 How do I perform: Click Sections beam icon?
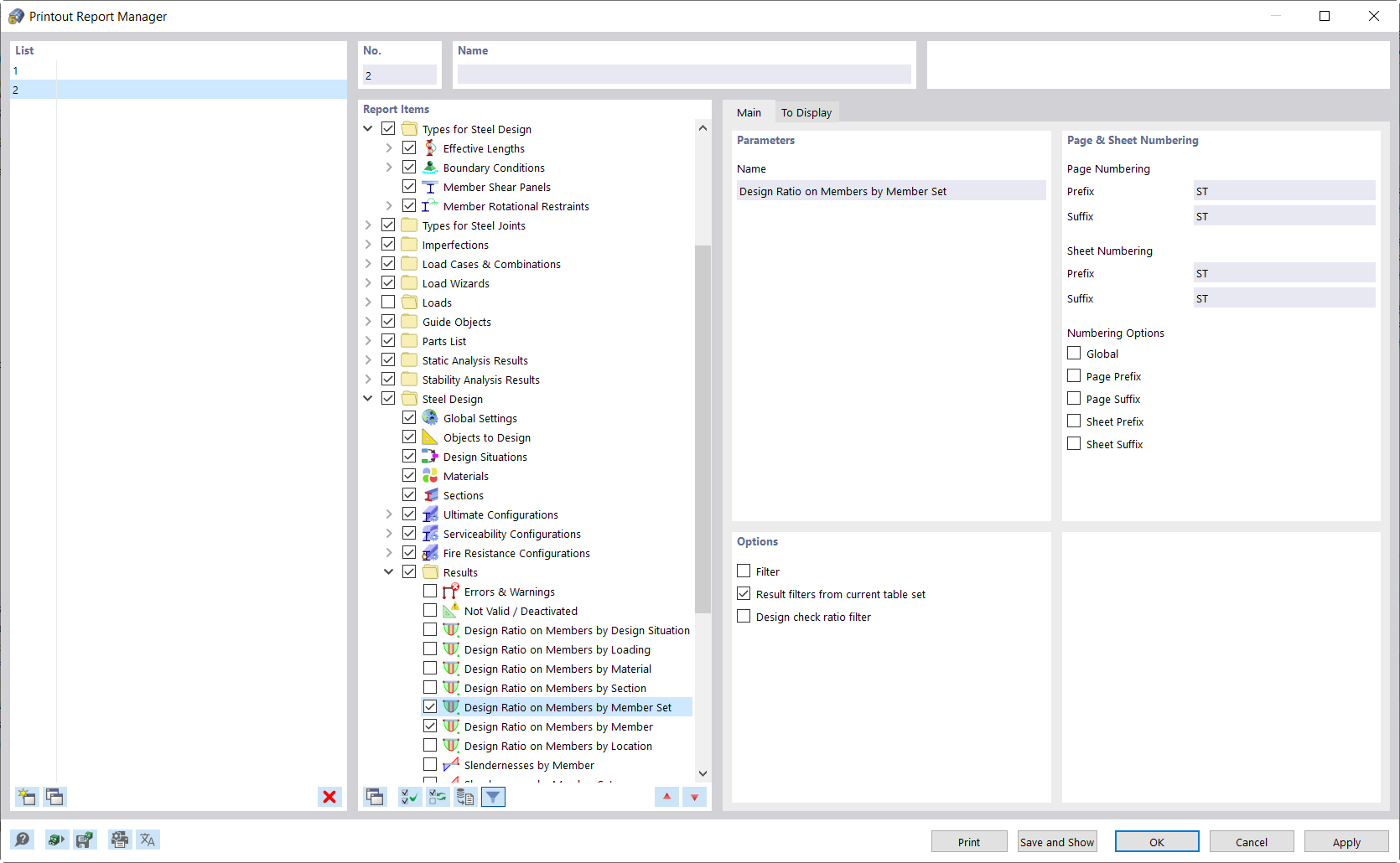coord(430,495)
